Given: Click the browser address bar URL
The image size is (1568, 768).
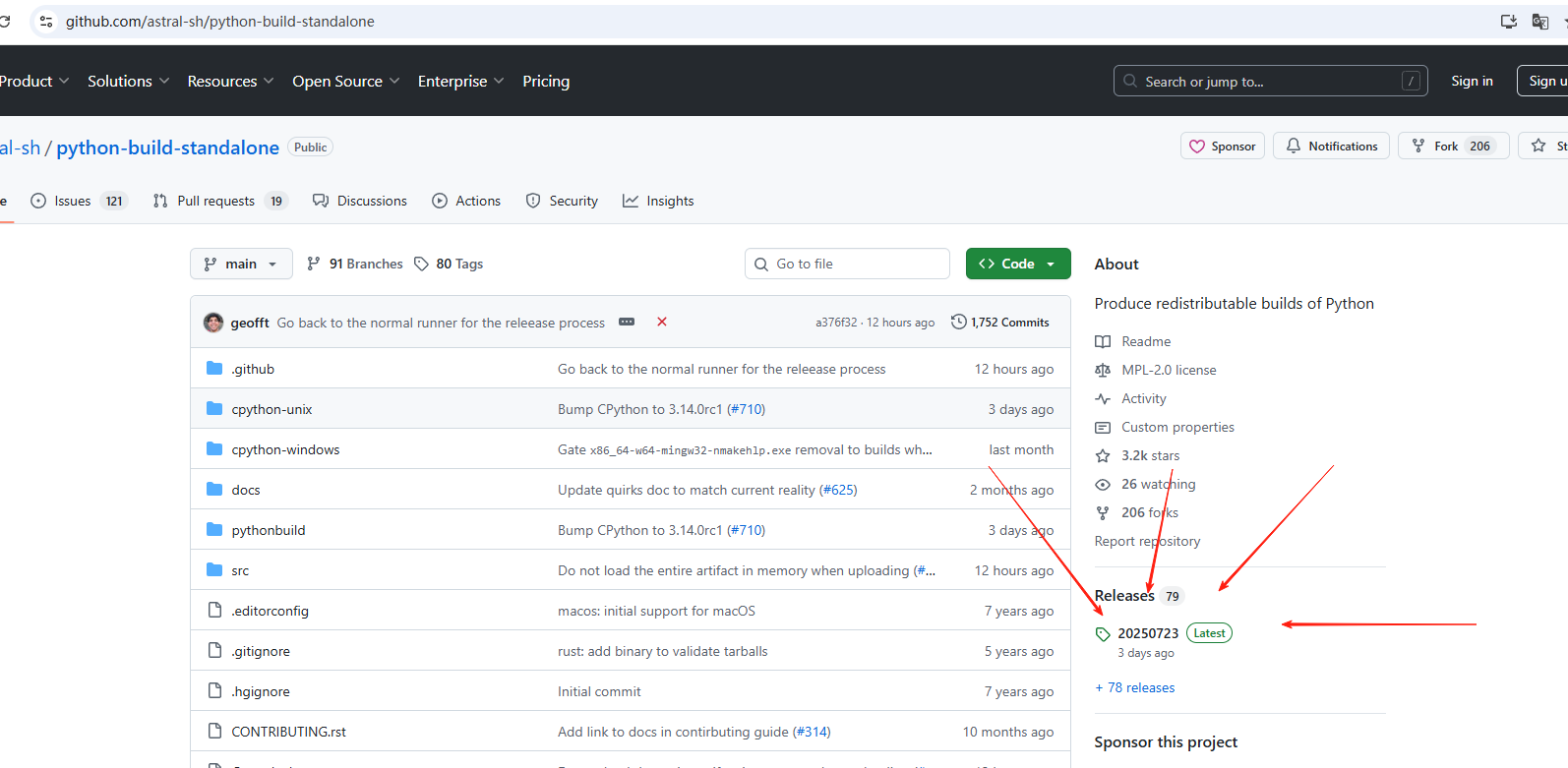Looking at the screenshot, I should pyautogui.click(x=220, y=22).
